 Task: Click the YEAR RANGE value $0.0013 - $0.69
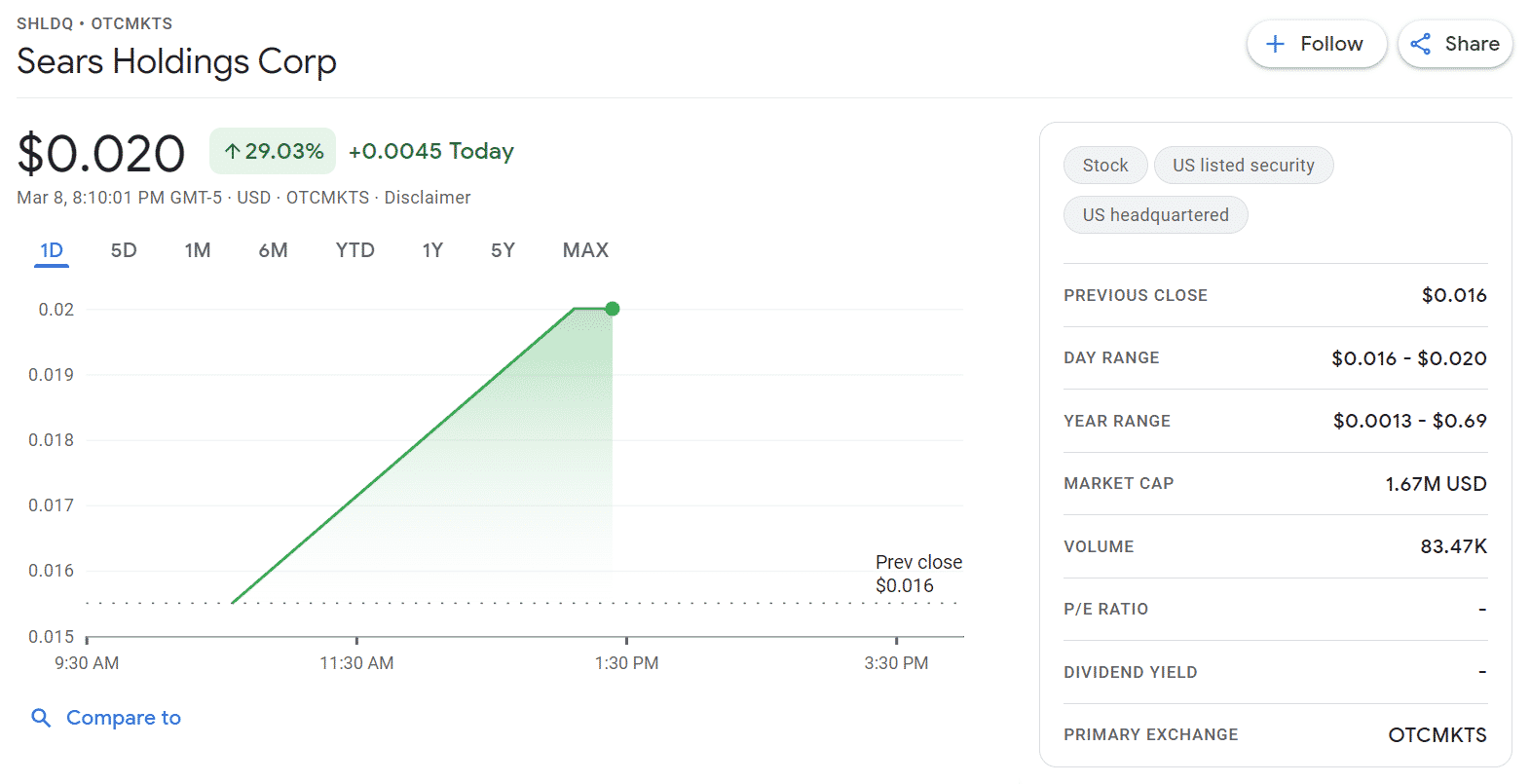pos(1410,421)
